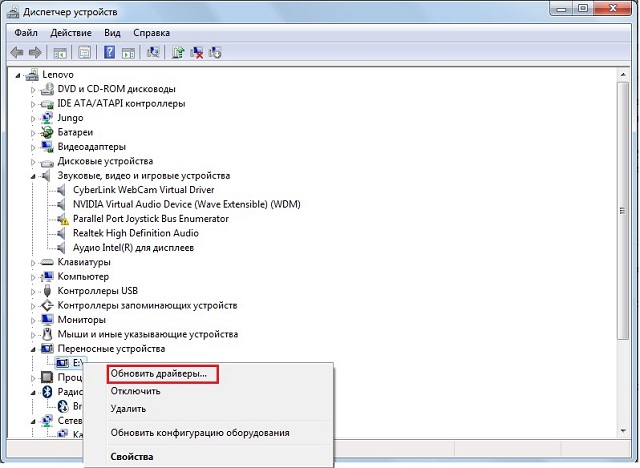
Task: Choose Отключить in the context menu
Action: (x=136, y=391)
